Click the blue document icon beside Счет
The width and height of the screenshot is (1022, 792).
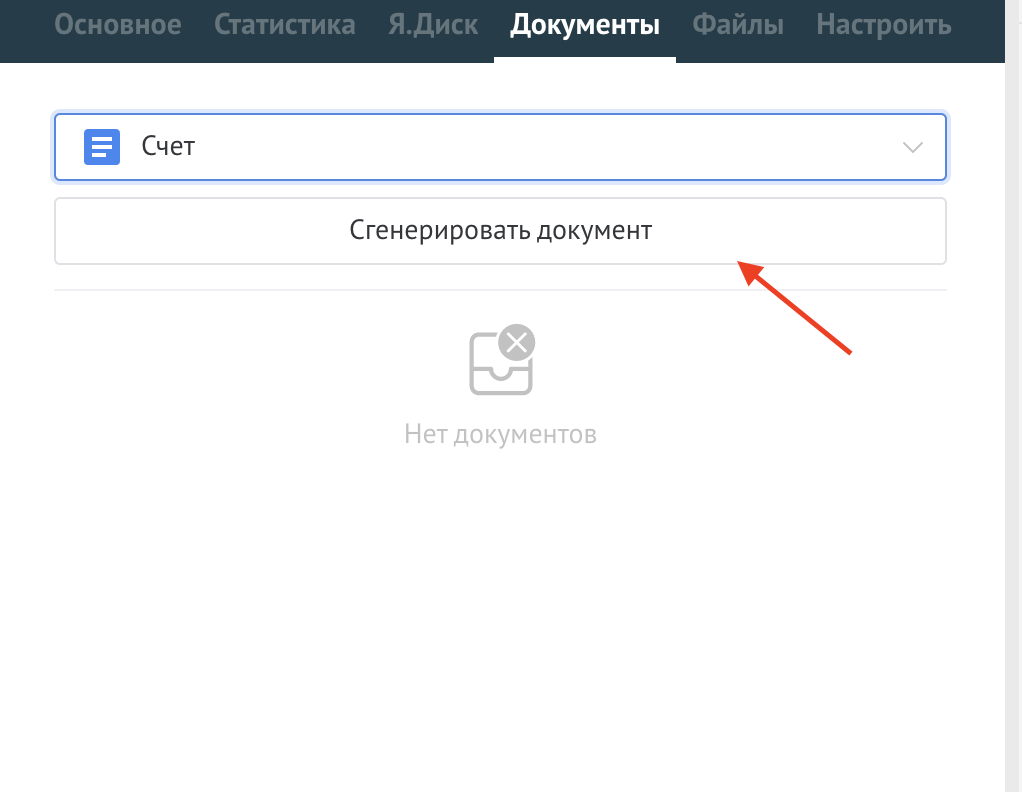[101, 147]
